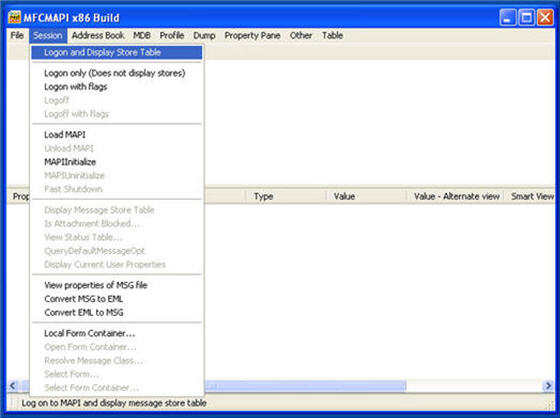Image resolution: width=560 pixels, height=418 pixels.
Task: Open the MDB menu
Action: tap(142, 35)
